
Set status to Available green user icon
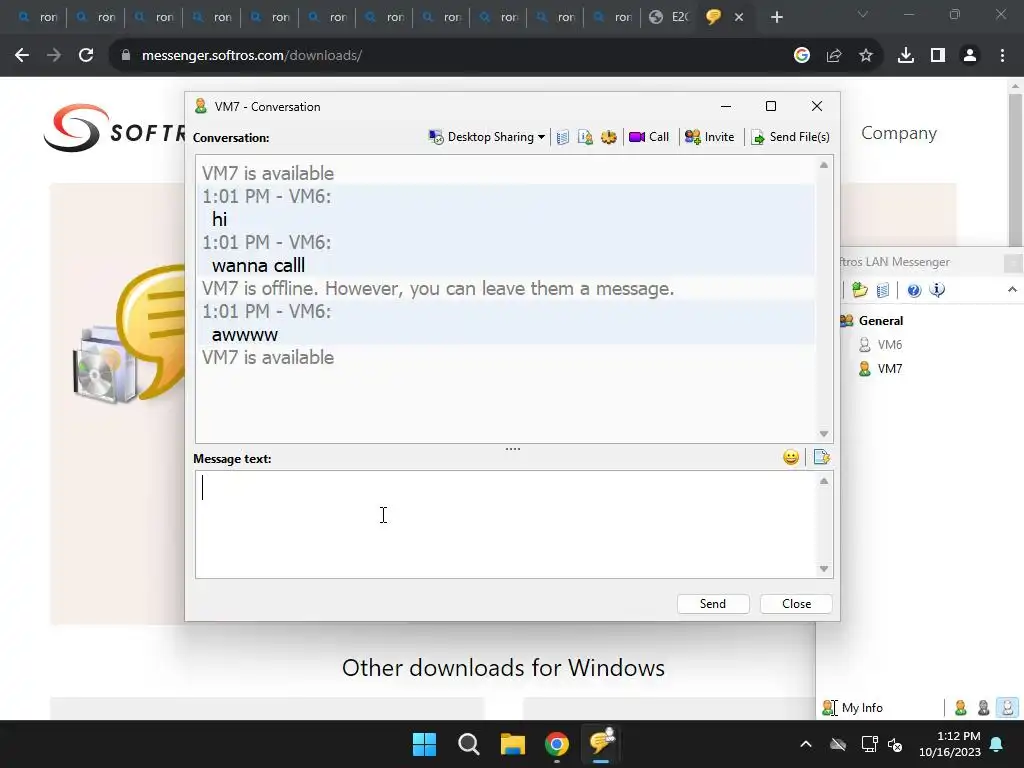[x=961, y=708]
